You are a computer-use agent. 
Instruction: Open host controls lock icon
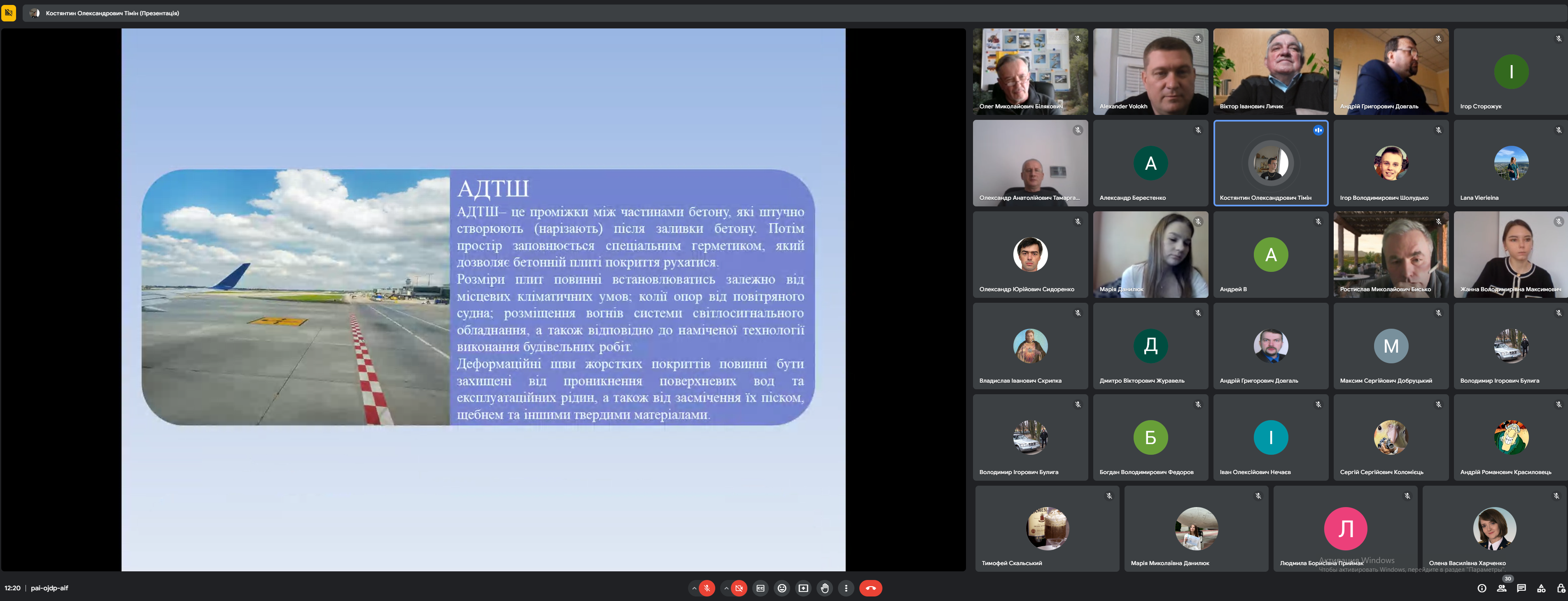coord(1561,588)
